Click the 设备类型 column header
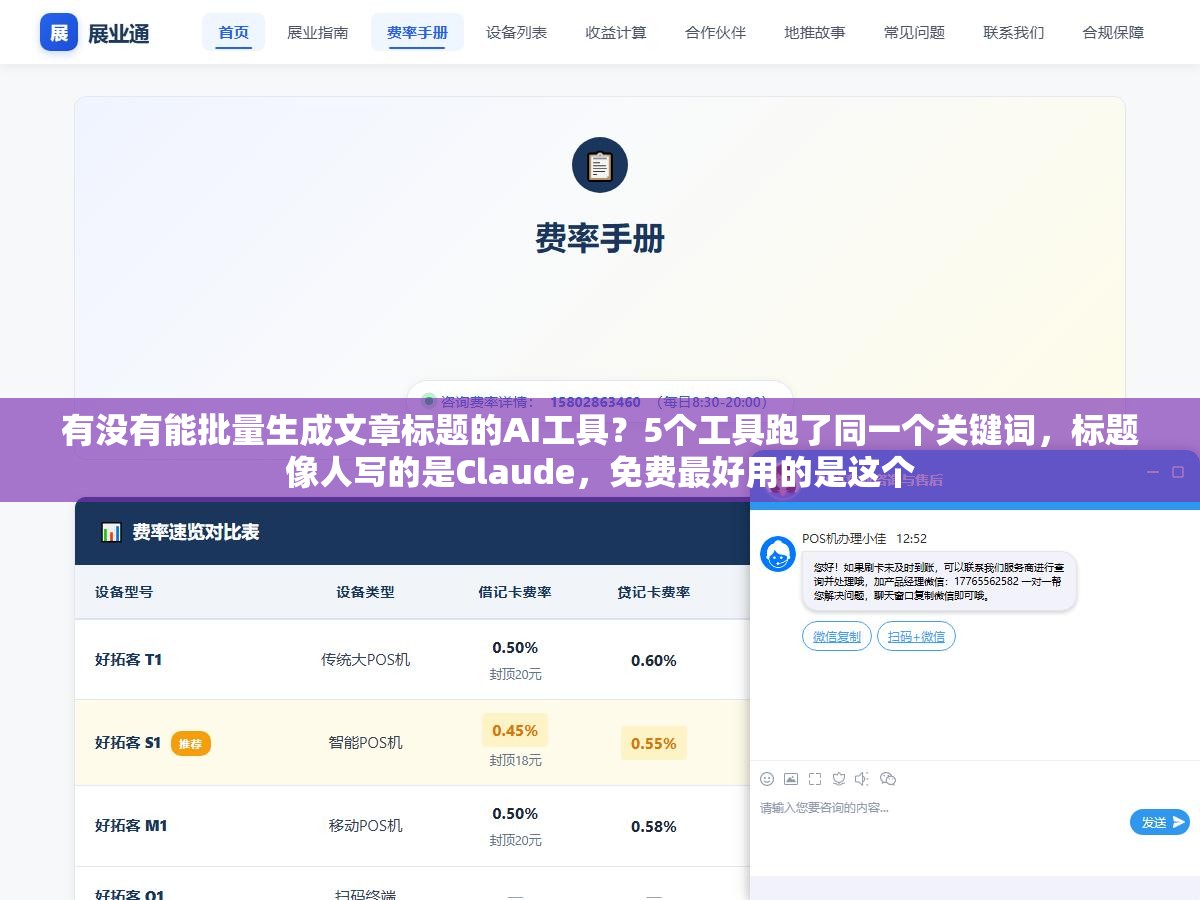 [x=365, y=591]
